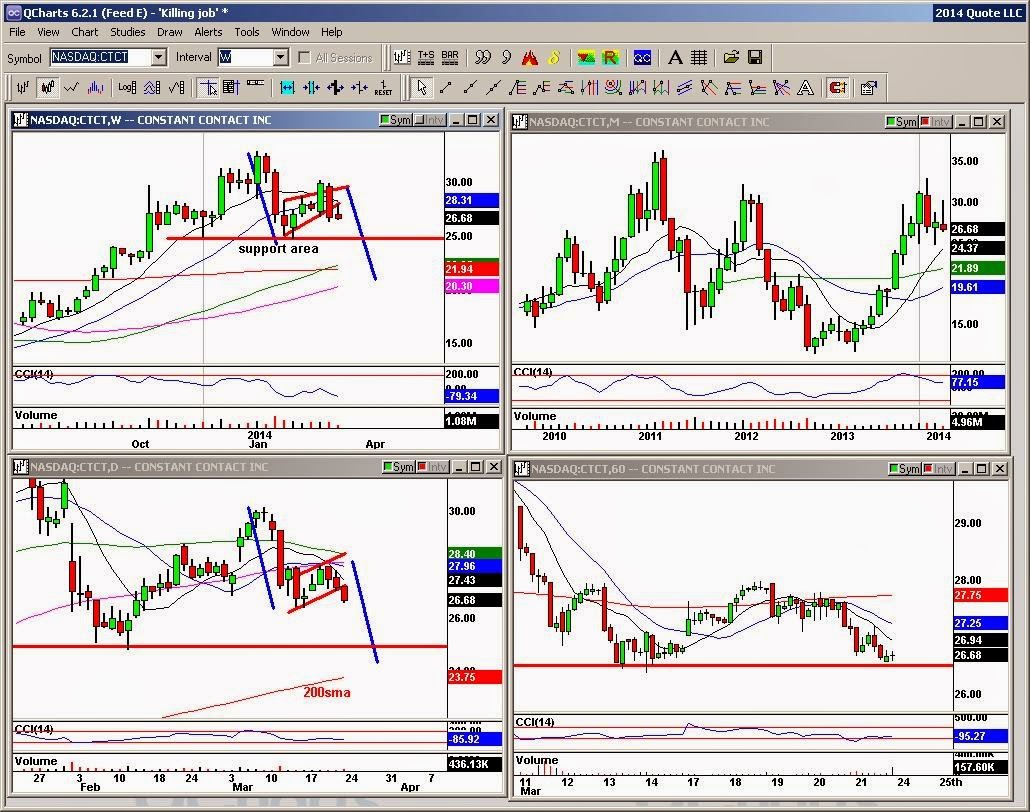Open the Studies menu

pos(127,32)
